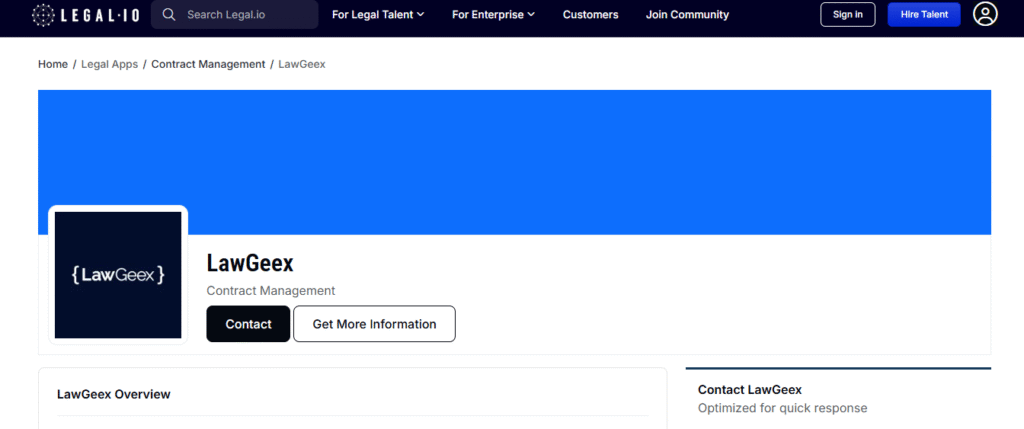Click the blue Hire Talent button
The image size is (1024, 429).
pyautogui.click(x=924, y=15)
